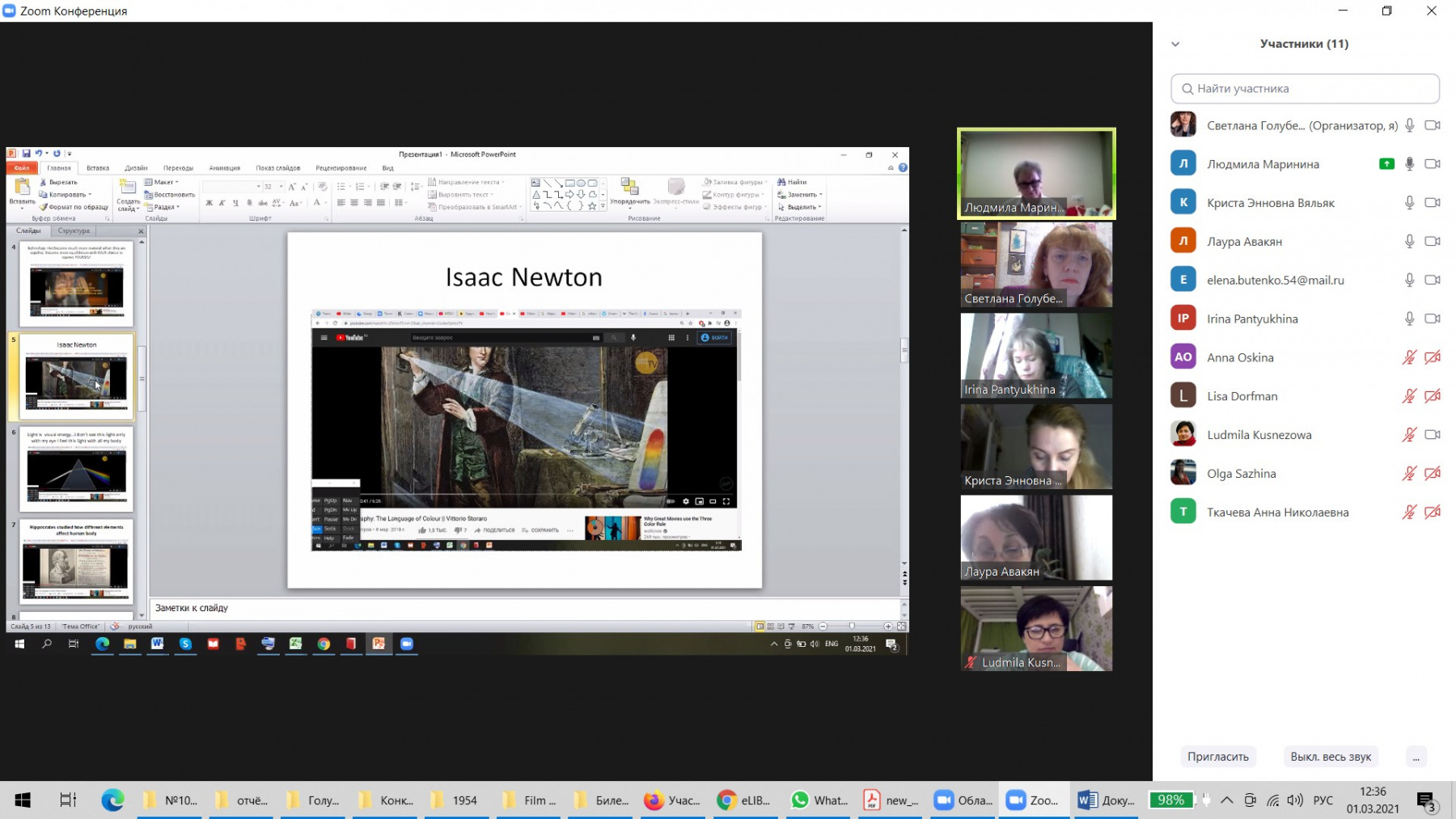This screenshot has height=819, width=1456.
Task: Click camera icon for elena.butenko.54@mail.ru
Action: pyautogui.click(x=1433, y=280)
